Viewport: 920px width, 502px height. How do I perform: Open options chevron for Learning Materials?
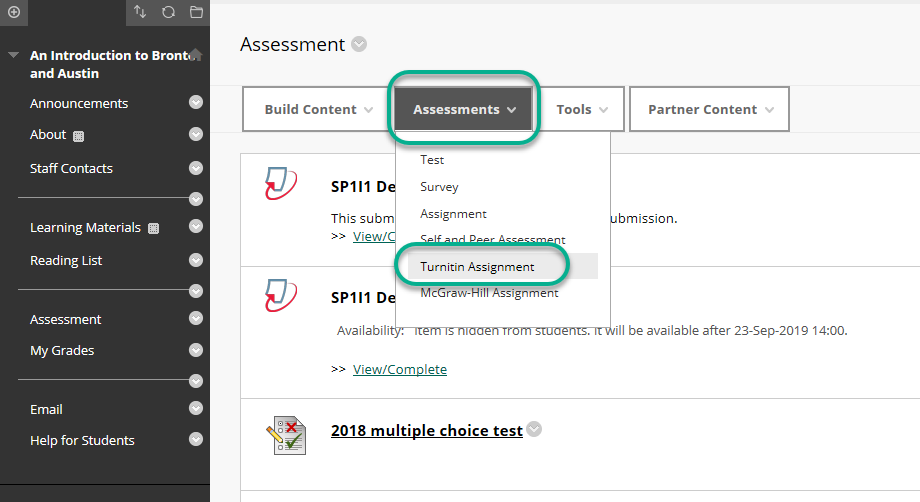196,226
